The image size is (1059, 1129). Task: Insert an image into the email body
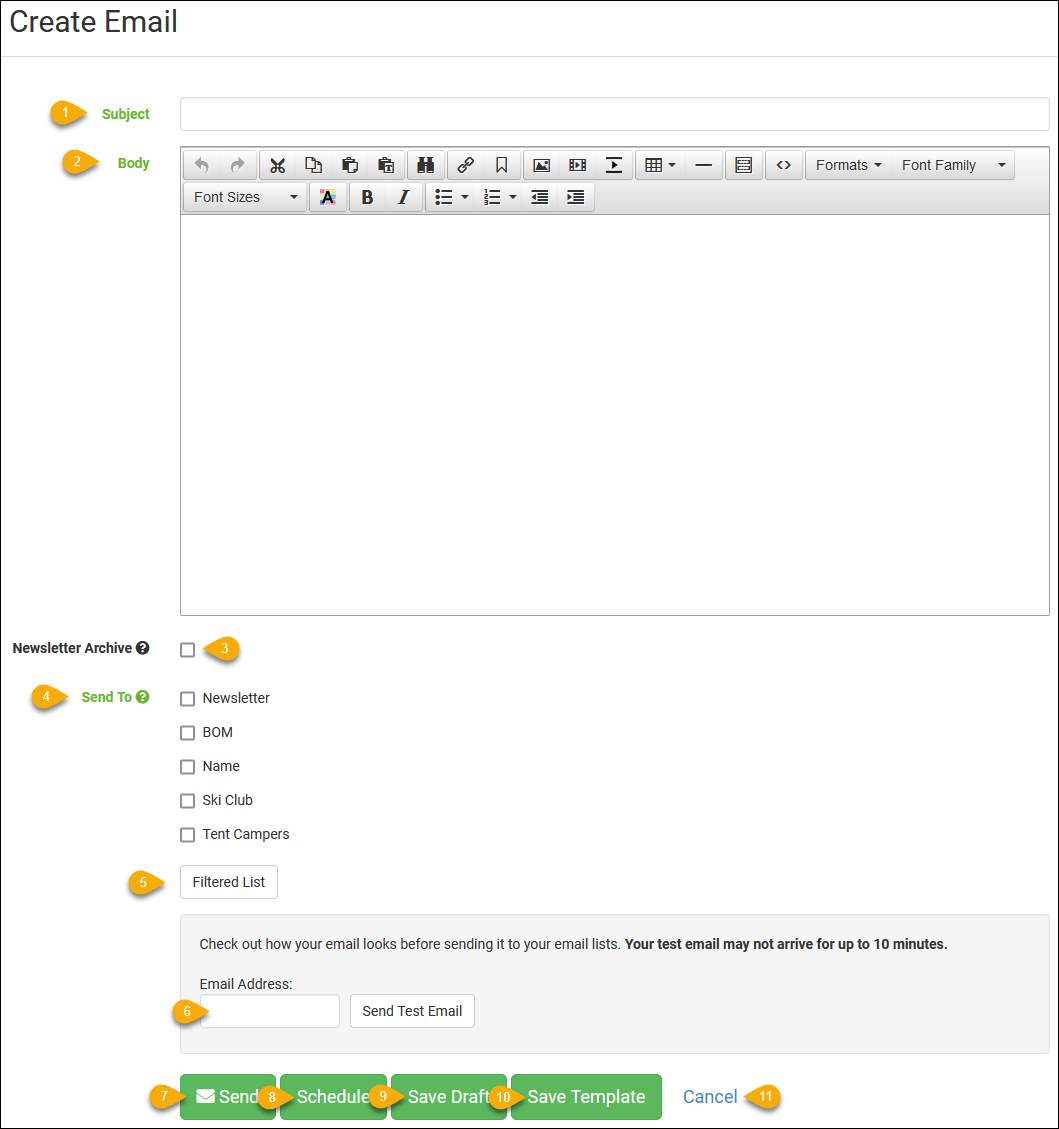pyautogui.click(x=541, y=165)
